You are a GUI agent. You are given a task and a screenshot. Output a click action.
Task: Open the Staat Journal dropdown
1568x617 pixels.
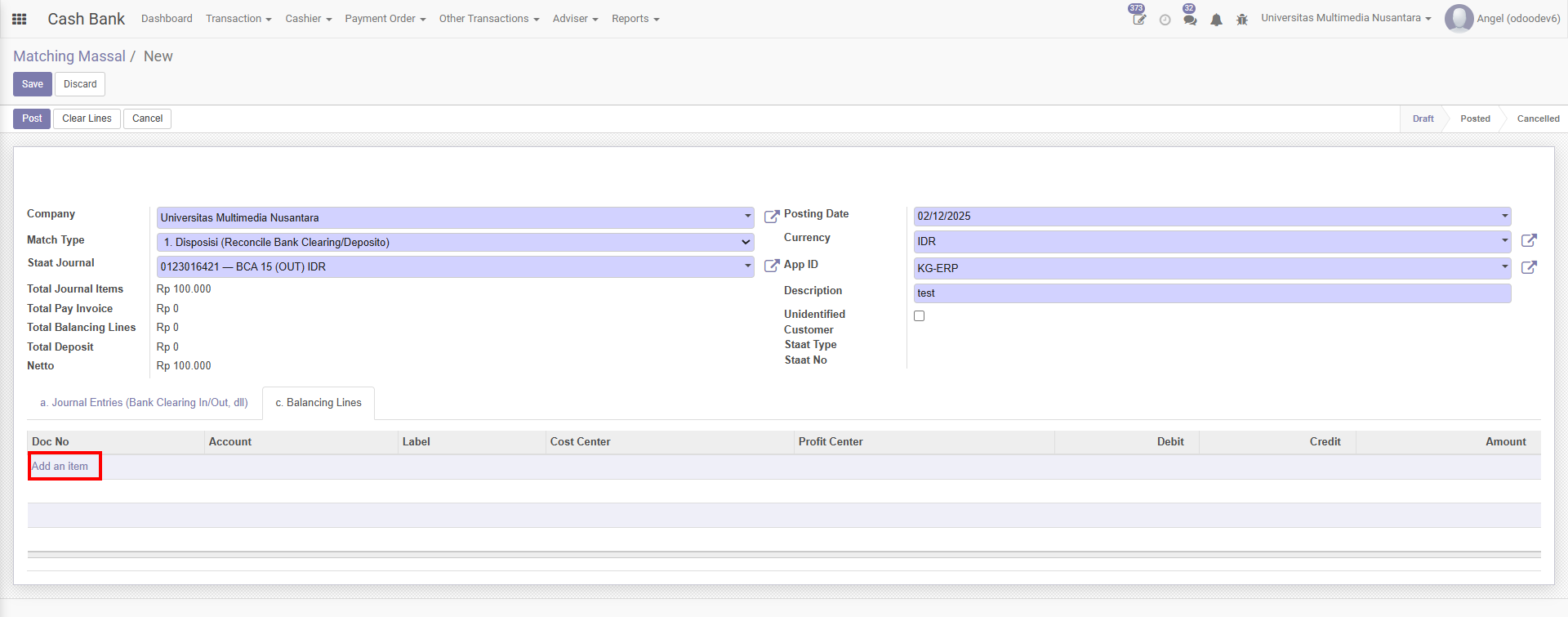click(747, 266)
